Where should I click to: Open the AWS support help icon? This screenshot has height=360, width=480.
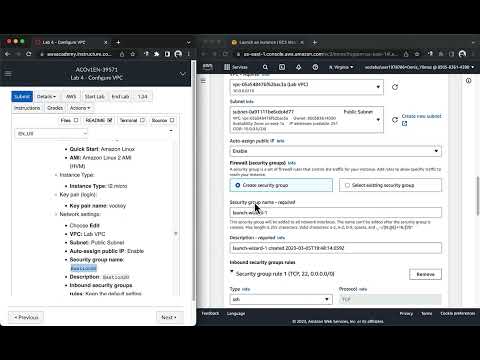coord(315,67)
